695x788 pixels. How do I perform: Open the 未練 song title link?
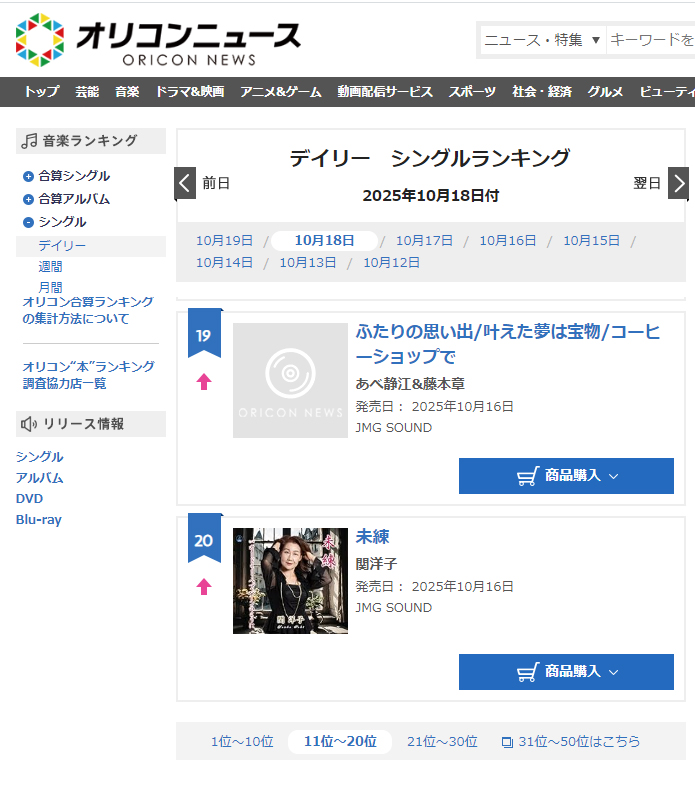click(372, 537)
